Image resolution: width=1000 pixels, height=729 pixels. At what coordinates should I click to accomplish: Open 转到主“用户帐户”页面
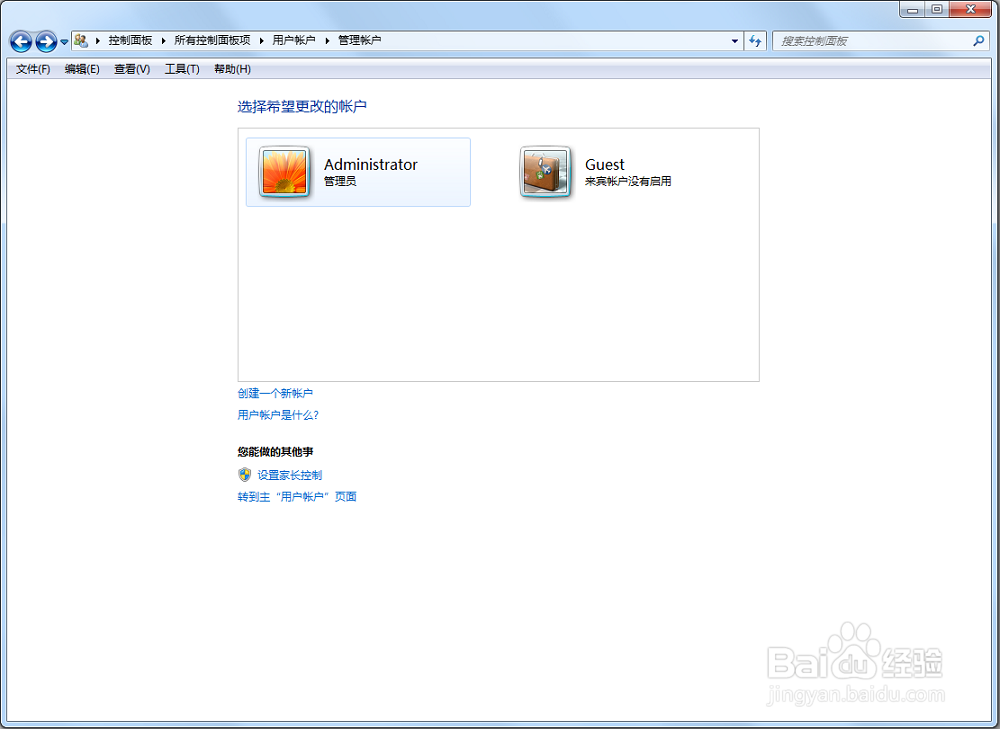[x=297, y=496]
